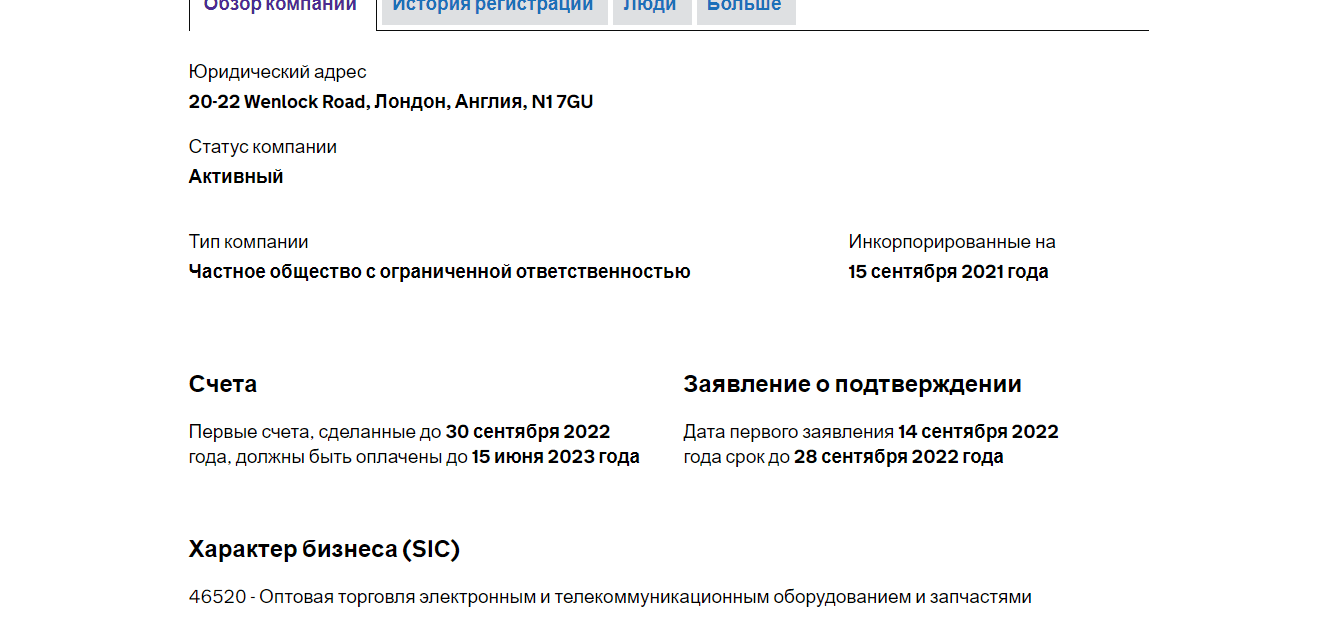
Task: Click the Активный status value
Action: (236, 177)
